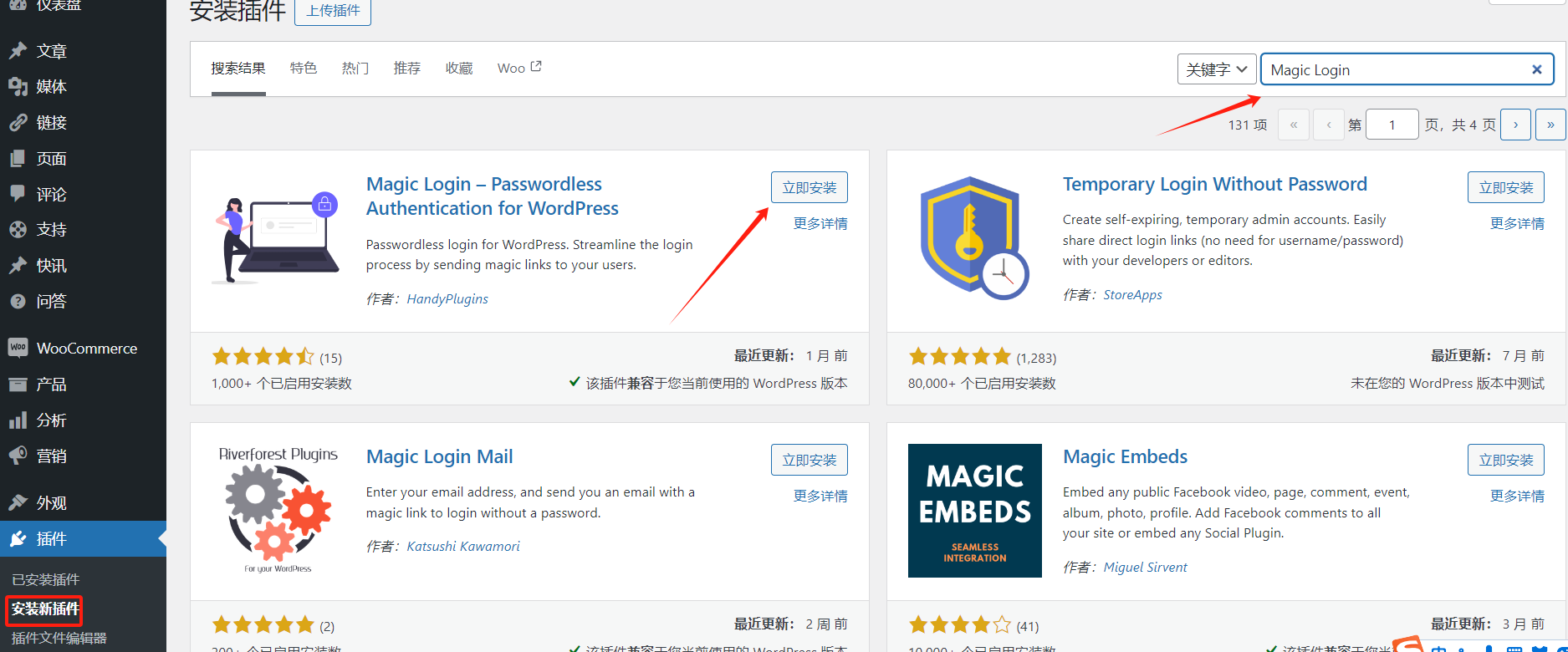Click Magic Login Mail gears thumbnail
The image size is (1568, 652).
[278, 511]
